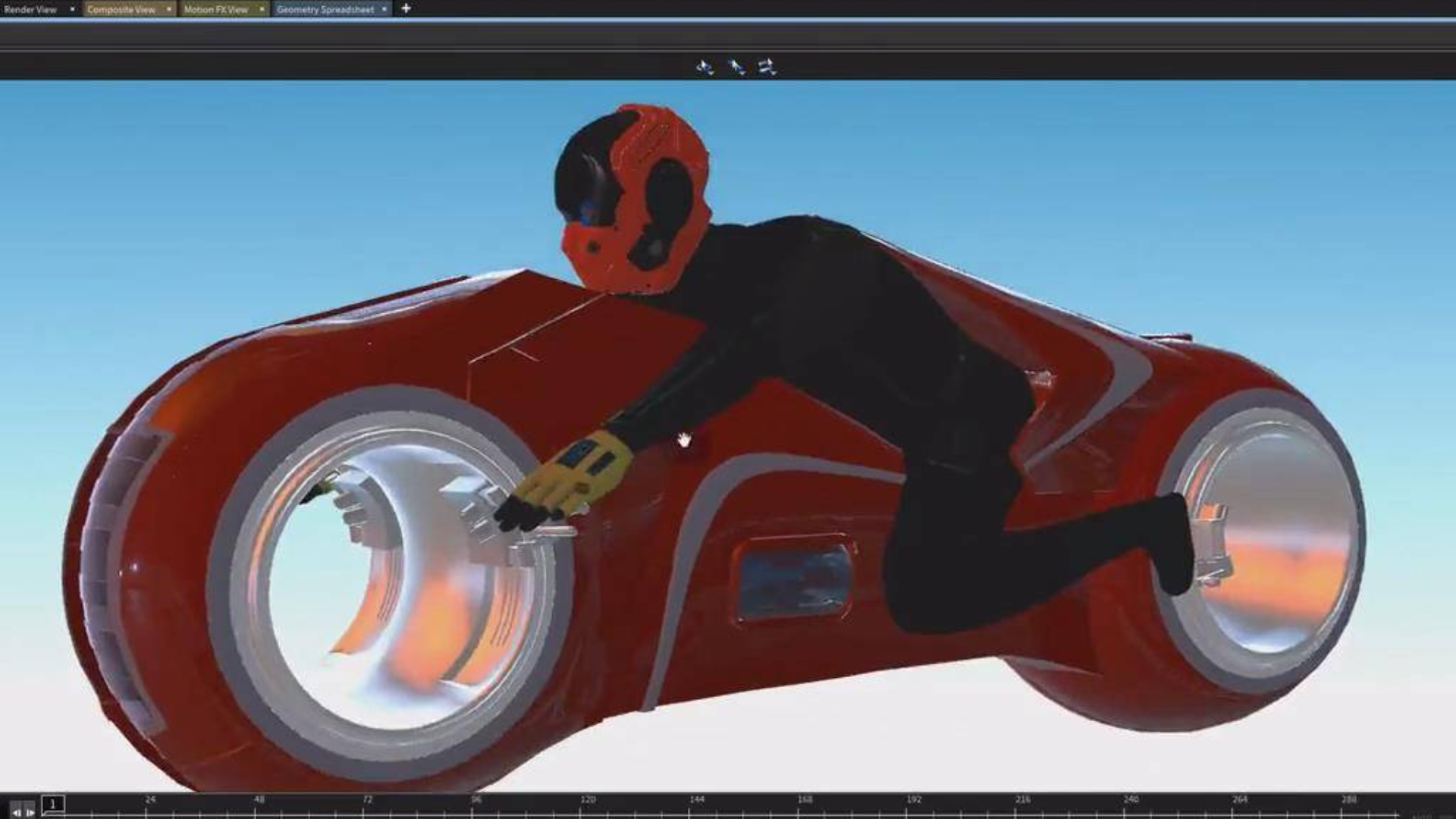1456x819 pixels.
Task: Jump to frame 216 on timeline
Action: click(x=1023, y=800)
